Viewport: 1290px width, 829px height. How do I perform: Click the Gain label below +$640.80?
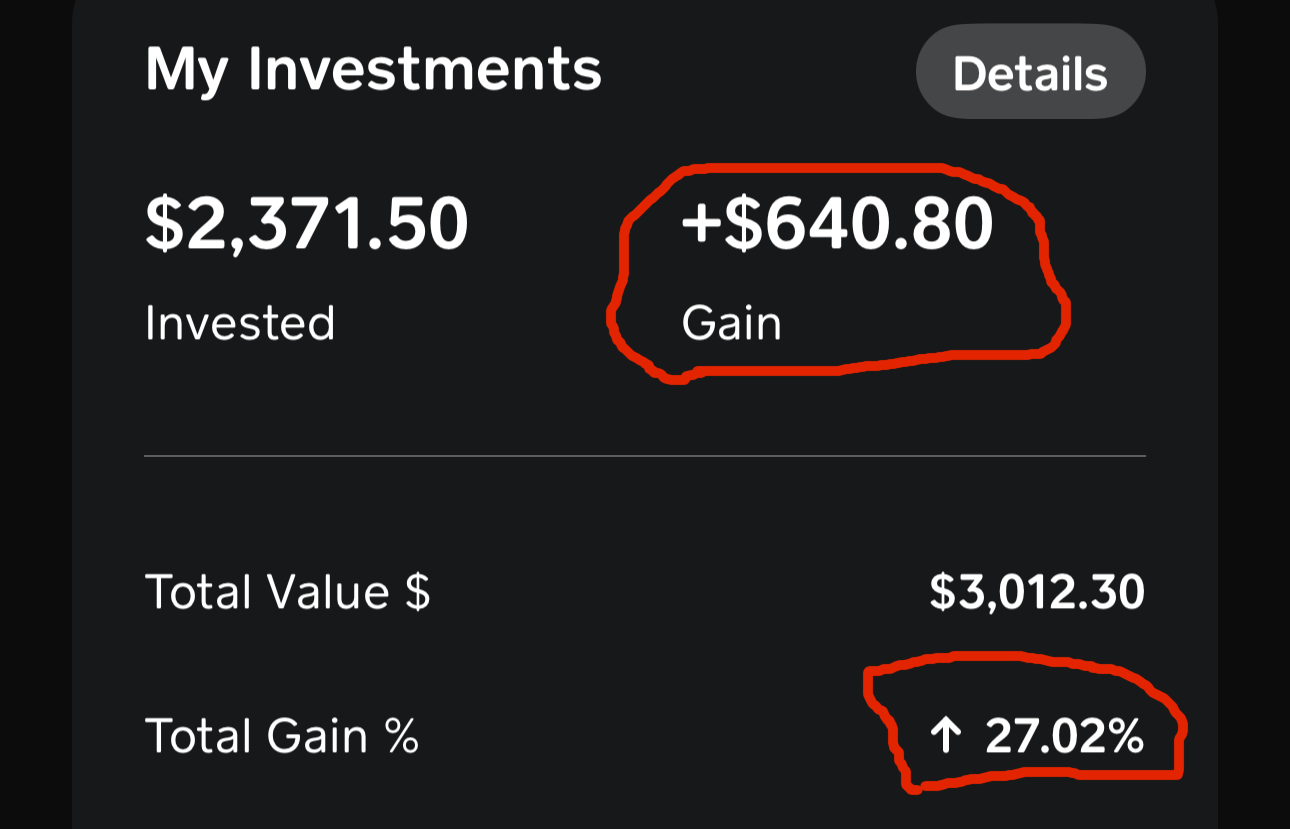[731, 323]
